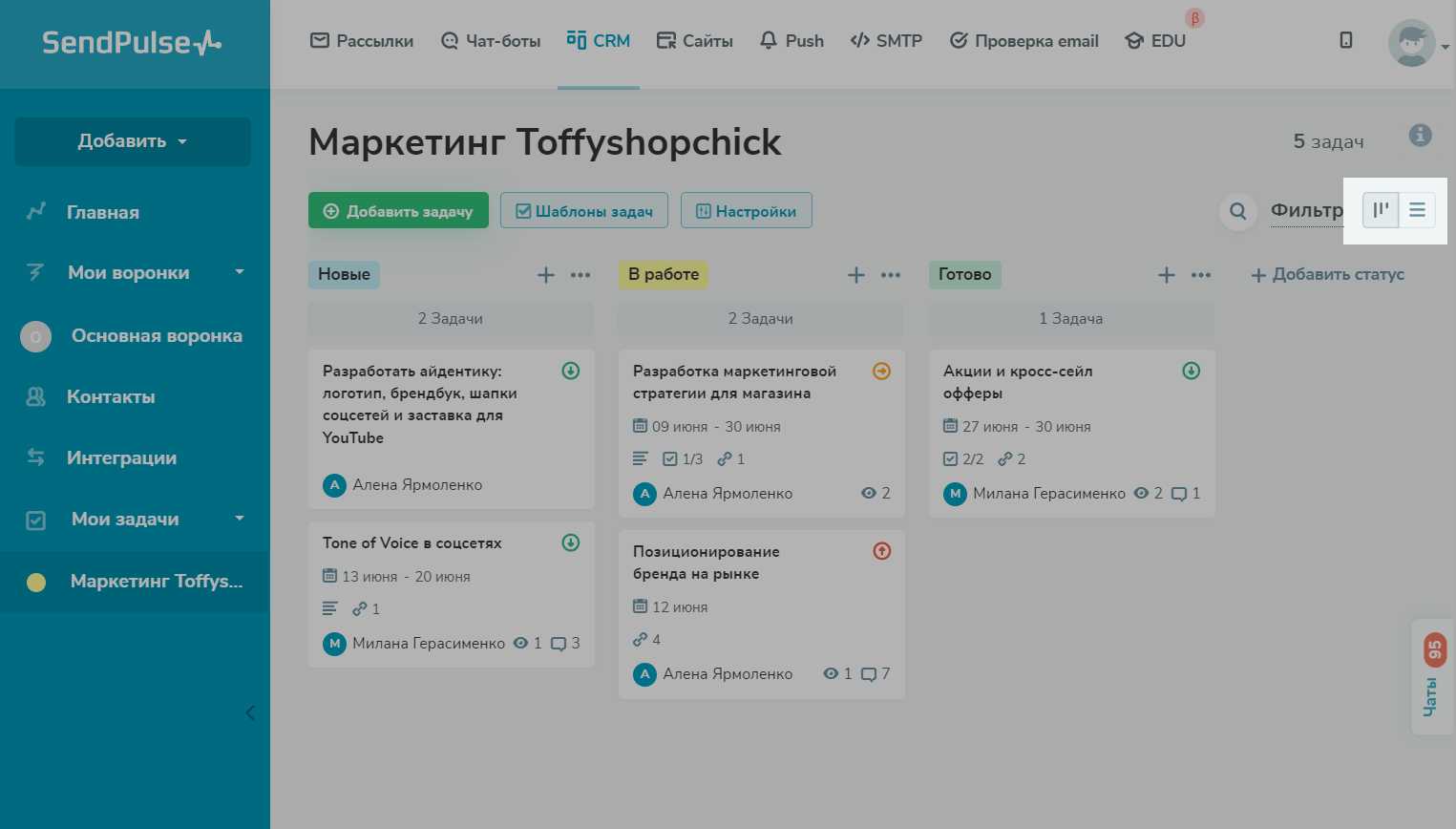Image resolution: width=1456 pixels, height=829 pixels.
Task: Open Чат-боты tab
Action: (491, 41)
